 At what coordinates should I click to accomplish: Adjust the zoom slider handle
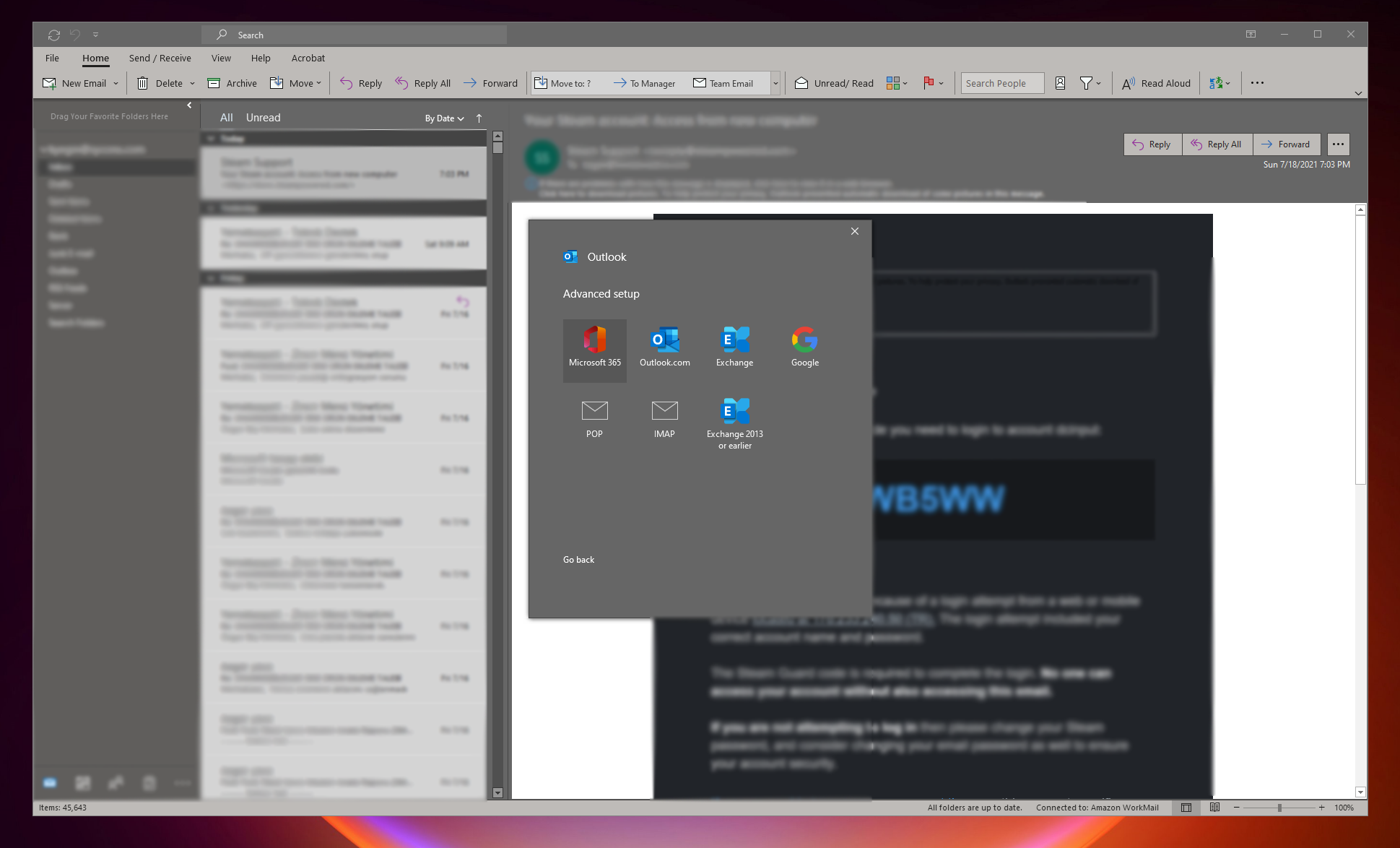tap(1279, 808)
